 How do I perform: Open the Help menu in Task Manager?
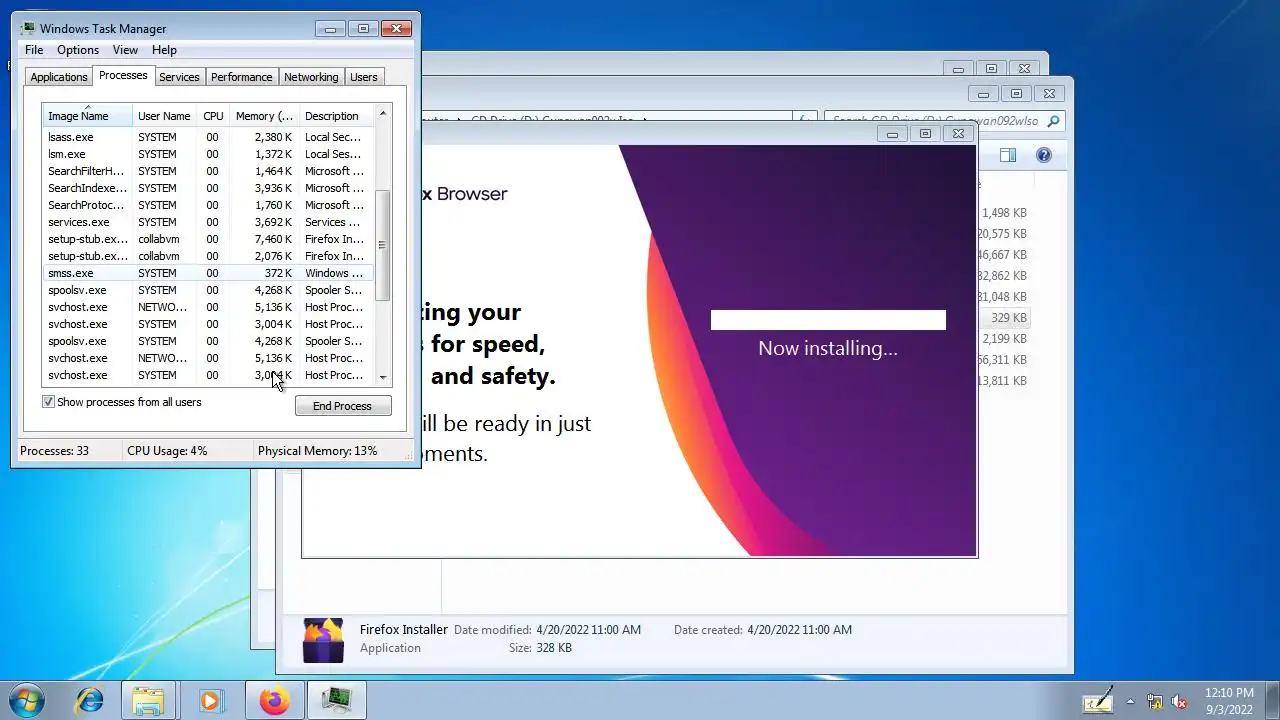164,50
